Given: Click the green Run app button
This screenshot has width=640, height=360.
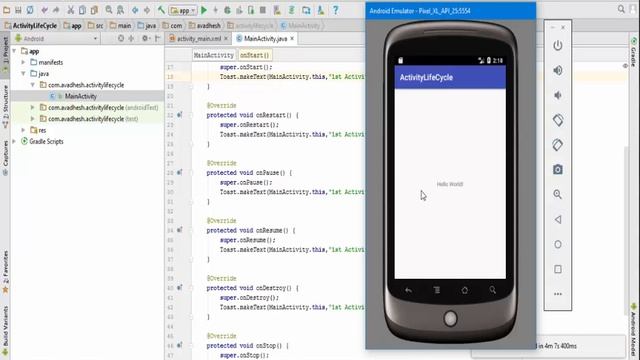Looking at the screenshot, I should (x=204, y=10).
